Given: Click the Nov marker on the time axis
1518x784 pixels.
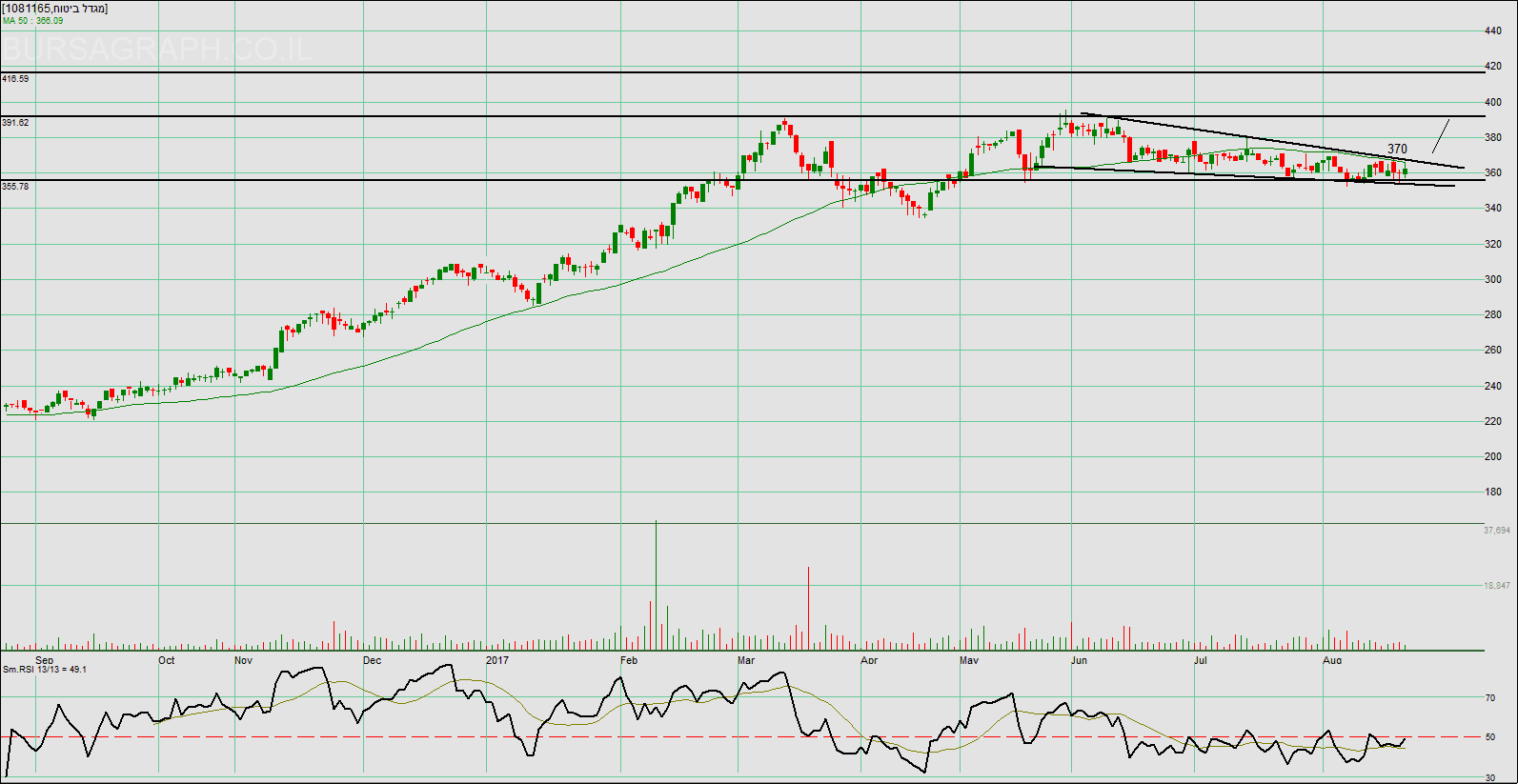Looking at the screenshot, I should [x=243, y=660].
